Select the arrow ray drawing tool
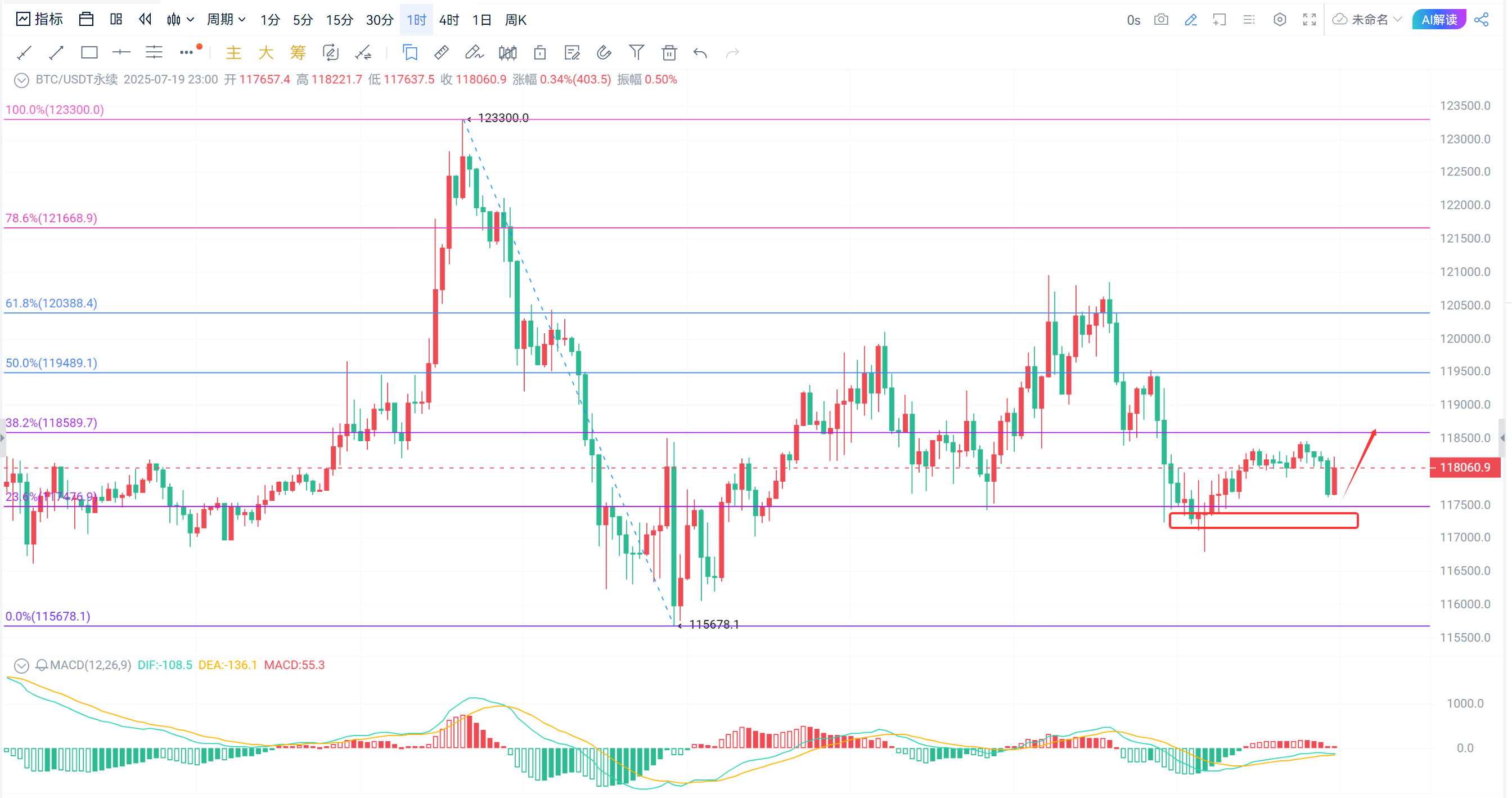1512x798 pixels. (56, 53)
